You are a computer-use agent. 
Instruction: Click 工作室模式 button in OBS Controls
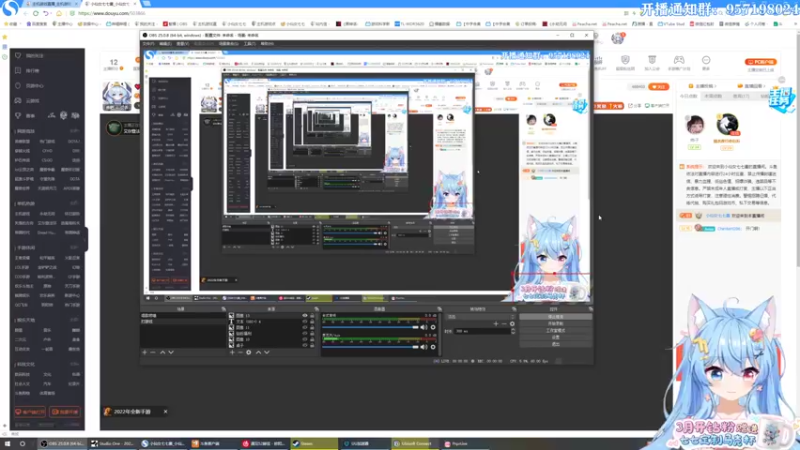pyautogui.click(x=556, y=331)
